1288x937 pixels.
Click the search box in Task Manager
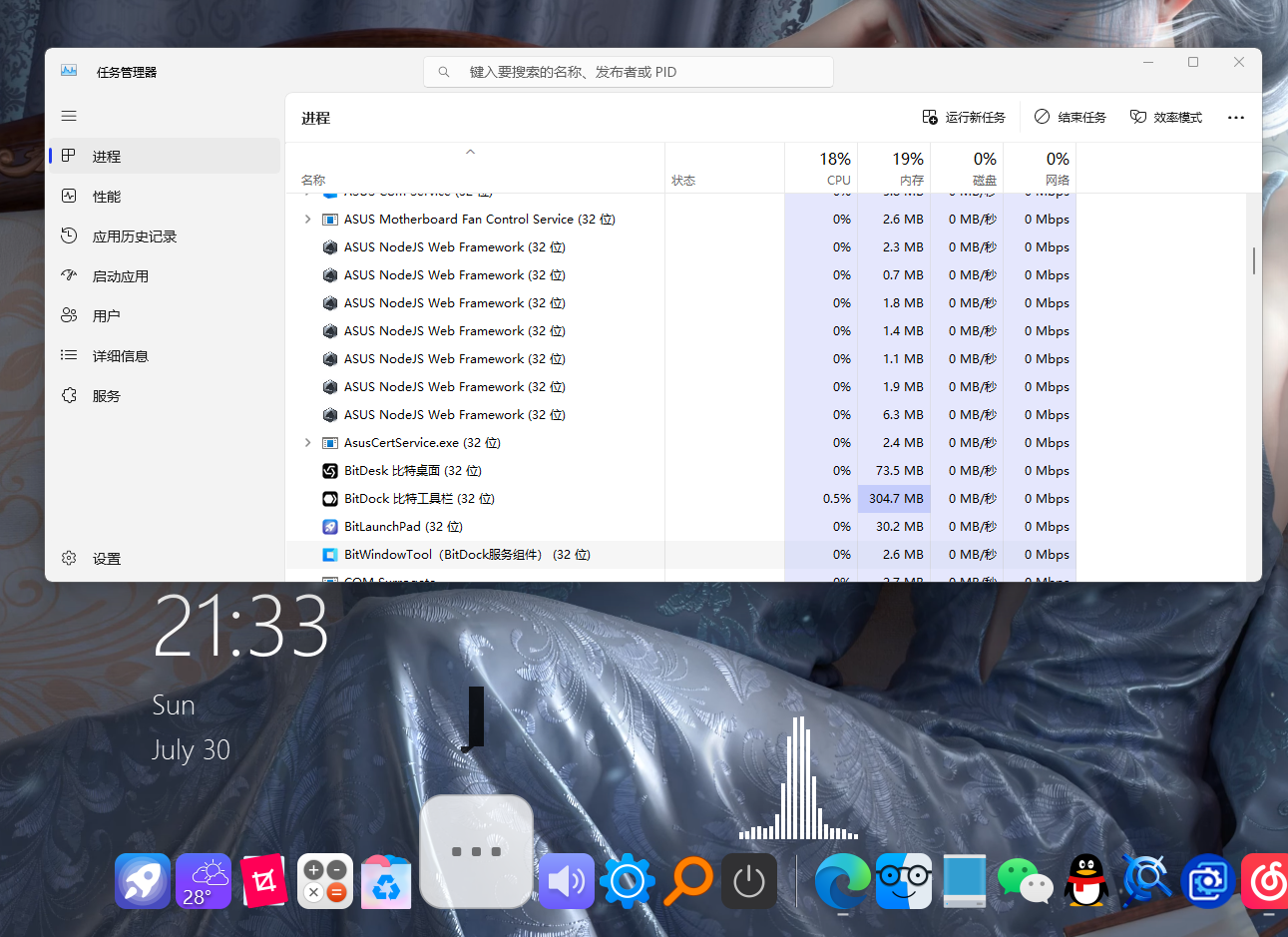tap(629, 72)
